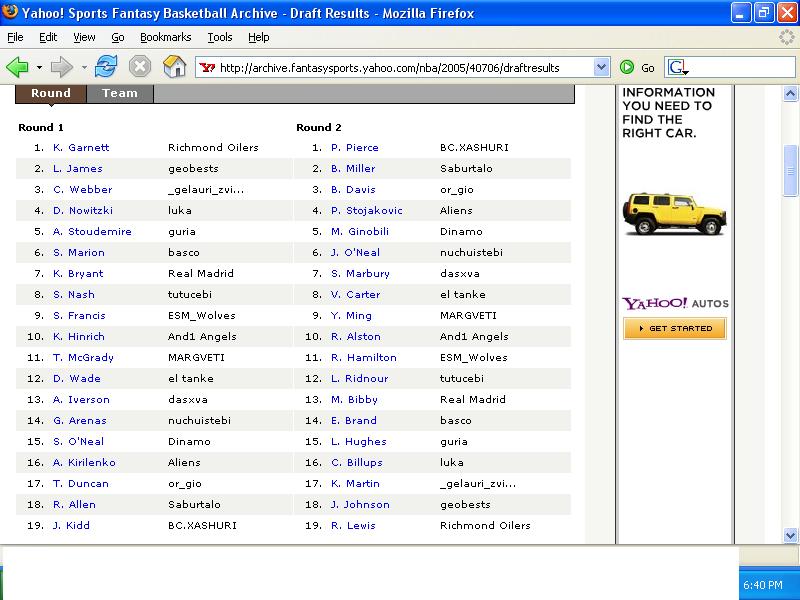Go to the Home page icon
The width and height of the screenshot is (800, 600).
174,67
